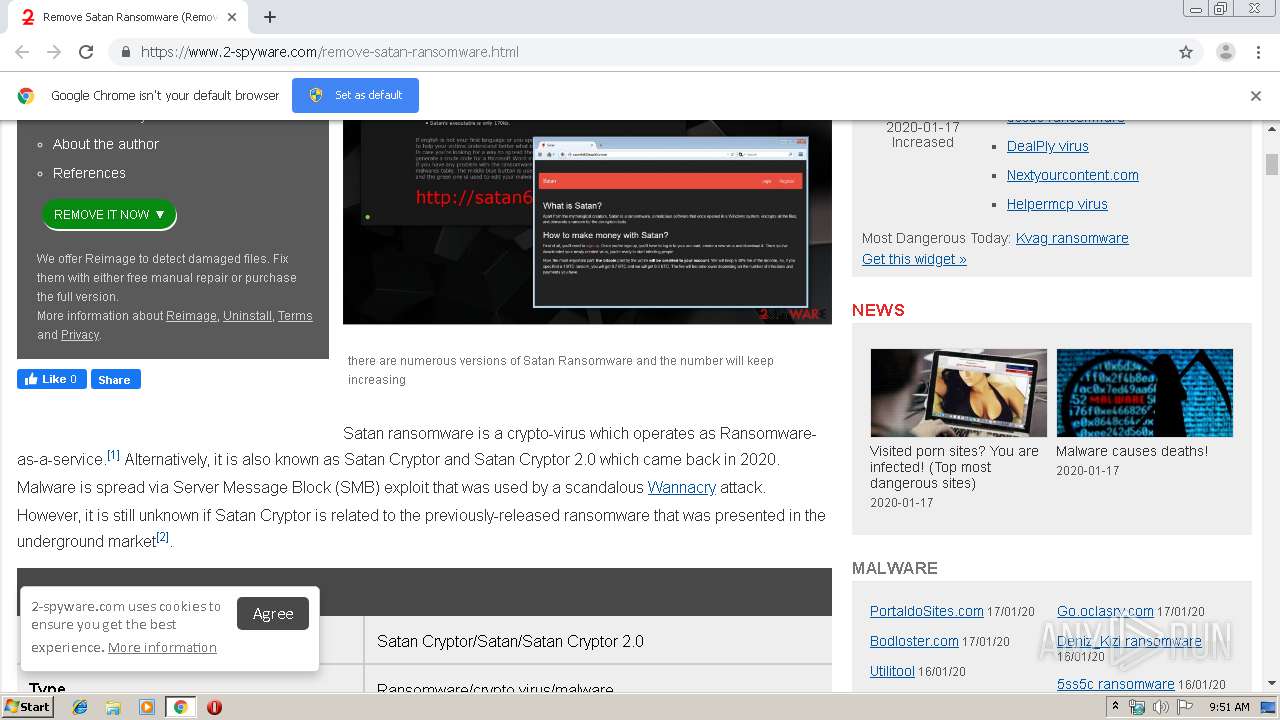This screenshot has width=1280, height=720.
Task: Click the site padlock icon
Action: point(125,52)
